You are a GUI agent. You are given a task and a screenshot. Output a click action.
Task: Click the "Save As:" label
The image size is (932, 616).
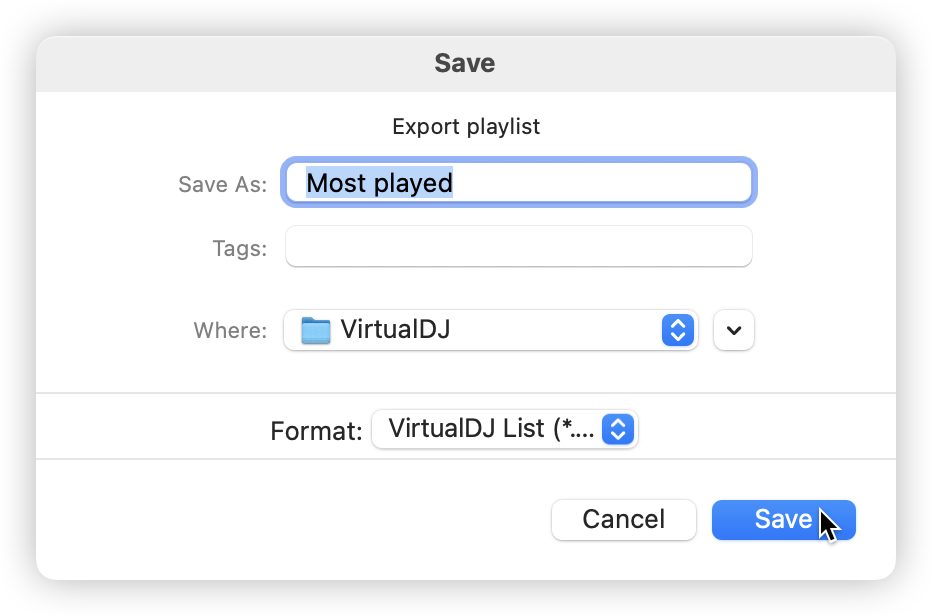pos(222,184)
